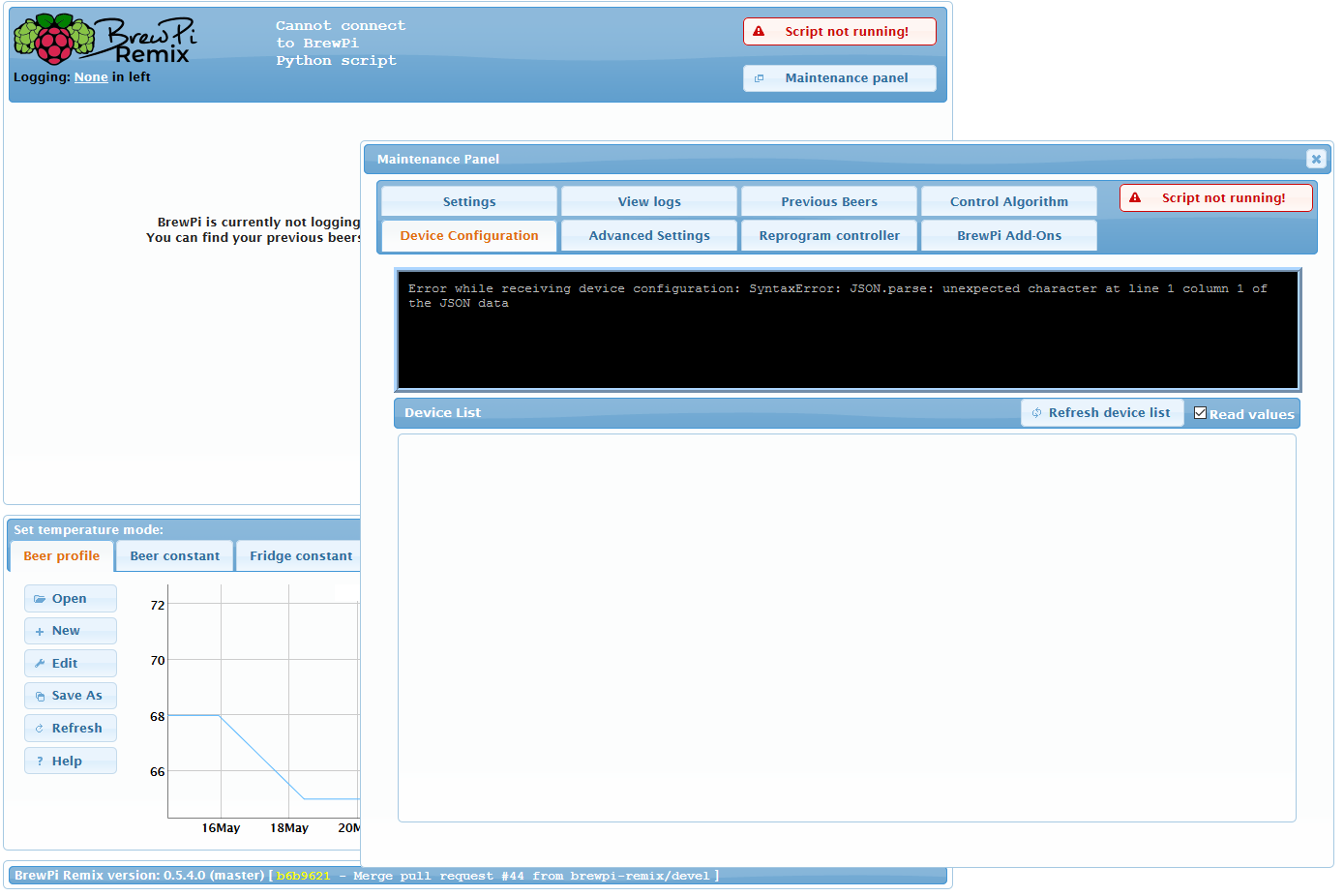Click the Maintenance panel window icon
This screenshot has height=896, width=1344.
click(x=759, y=78)
